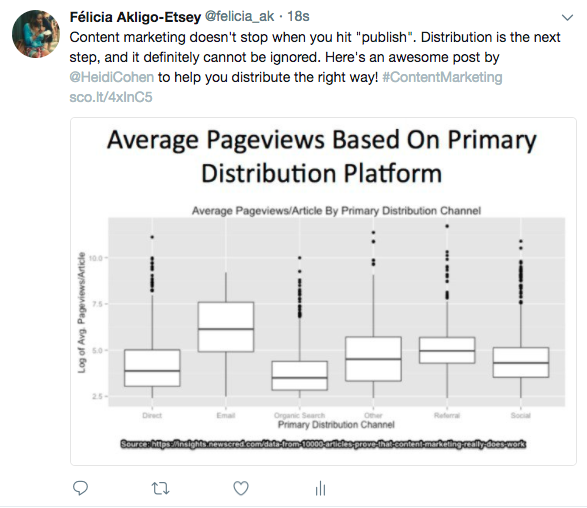
Task: Visit the @HeidiCohen mention link
Action: pos(112,77)
